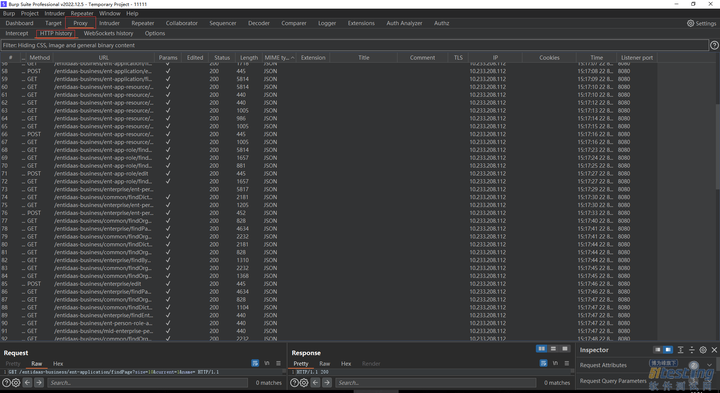Open the Request pane hamburger menu
This screenshot has width=720, height=393.
[278, 363]
